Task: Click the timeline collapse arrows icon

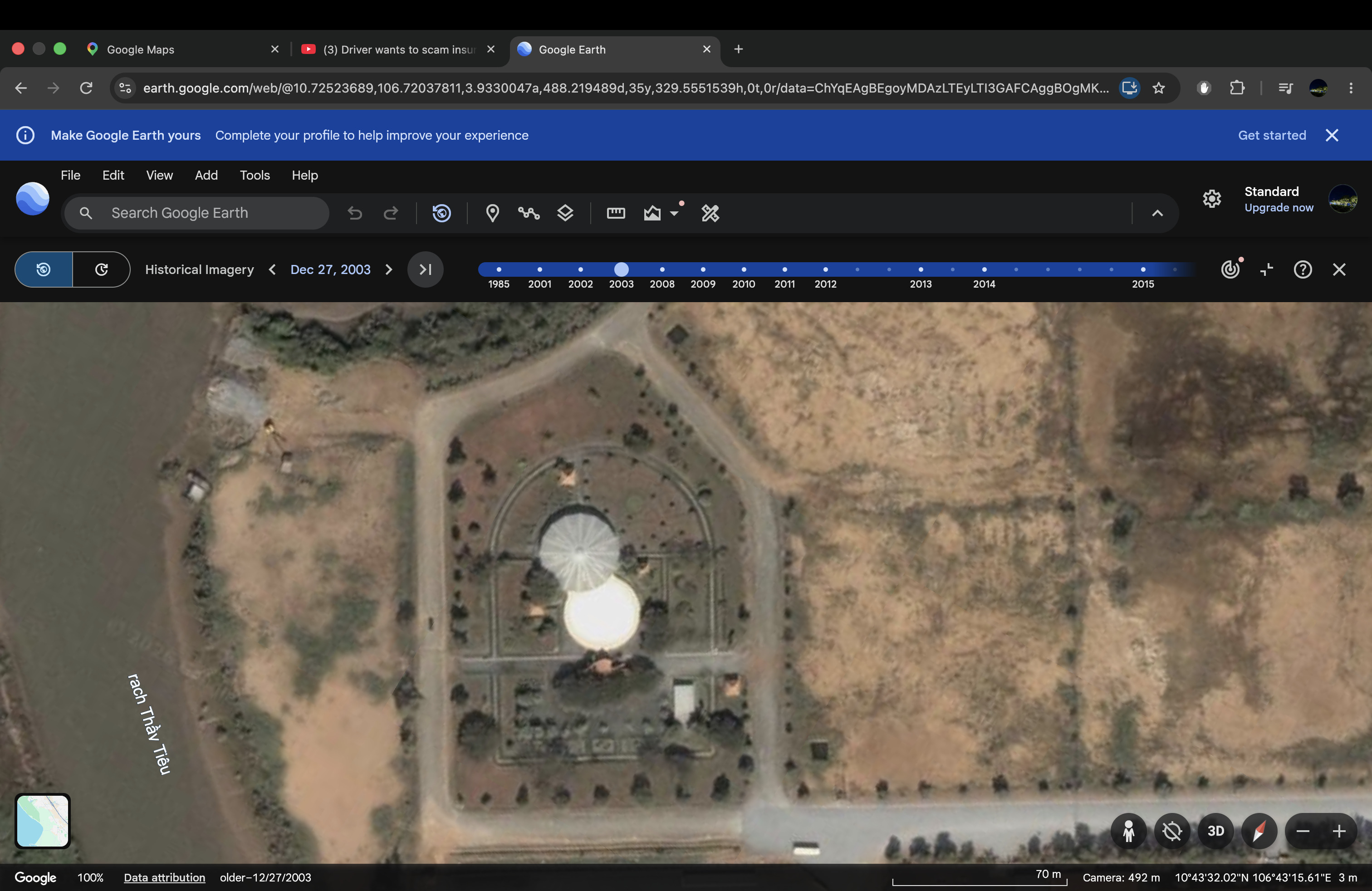Action: (1266, 269)
